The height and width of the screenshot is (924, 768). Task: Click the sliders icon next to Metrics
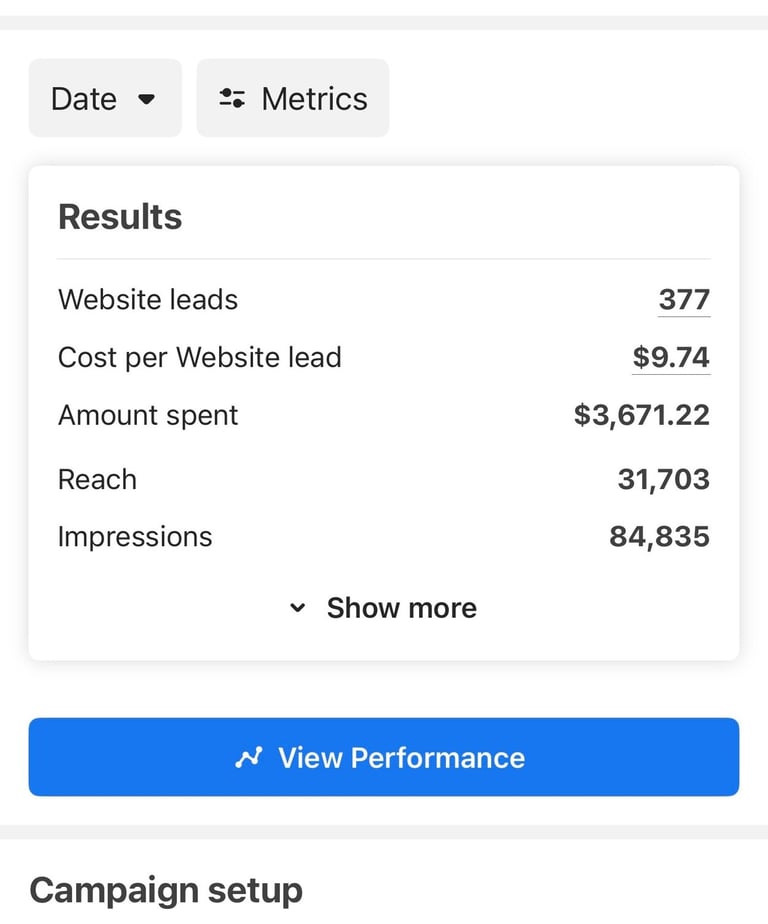coord(232,98)
